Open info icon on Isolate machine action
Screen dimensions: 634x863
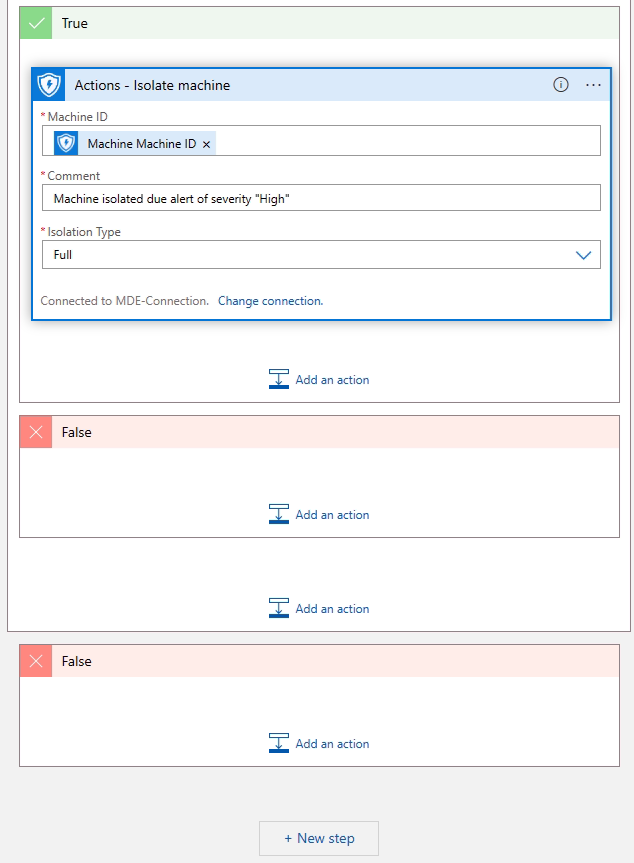click(x=561, y=85)
